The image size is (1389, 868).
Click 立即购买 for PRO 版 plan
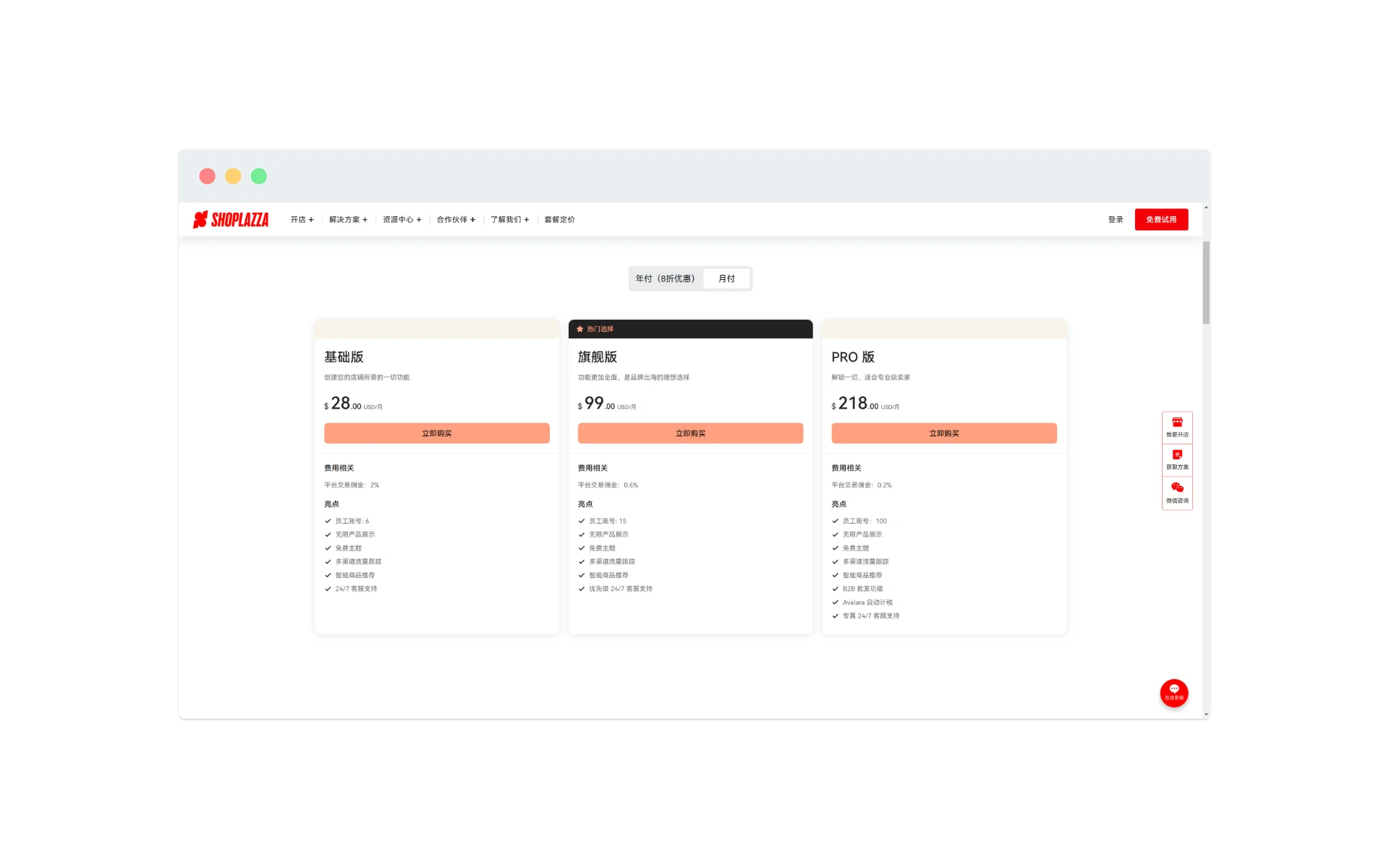(943, 433)
